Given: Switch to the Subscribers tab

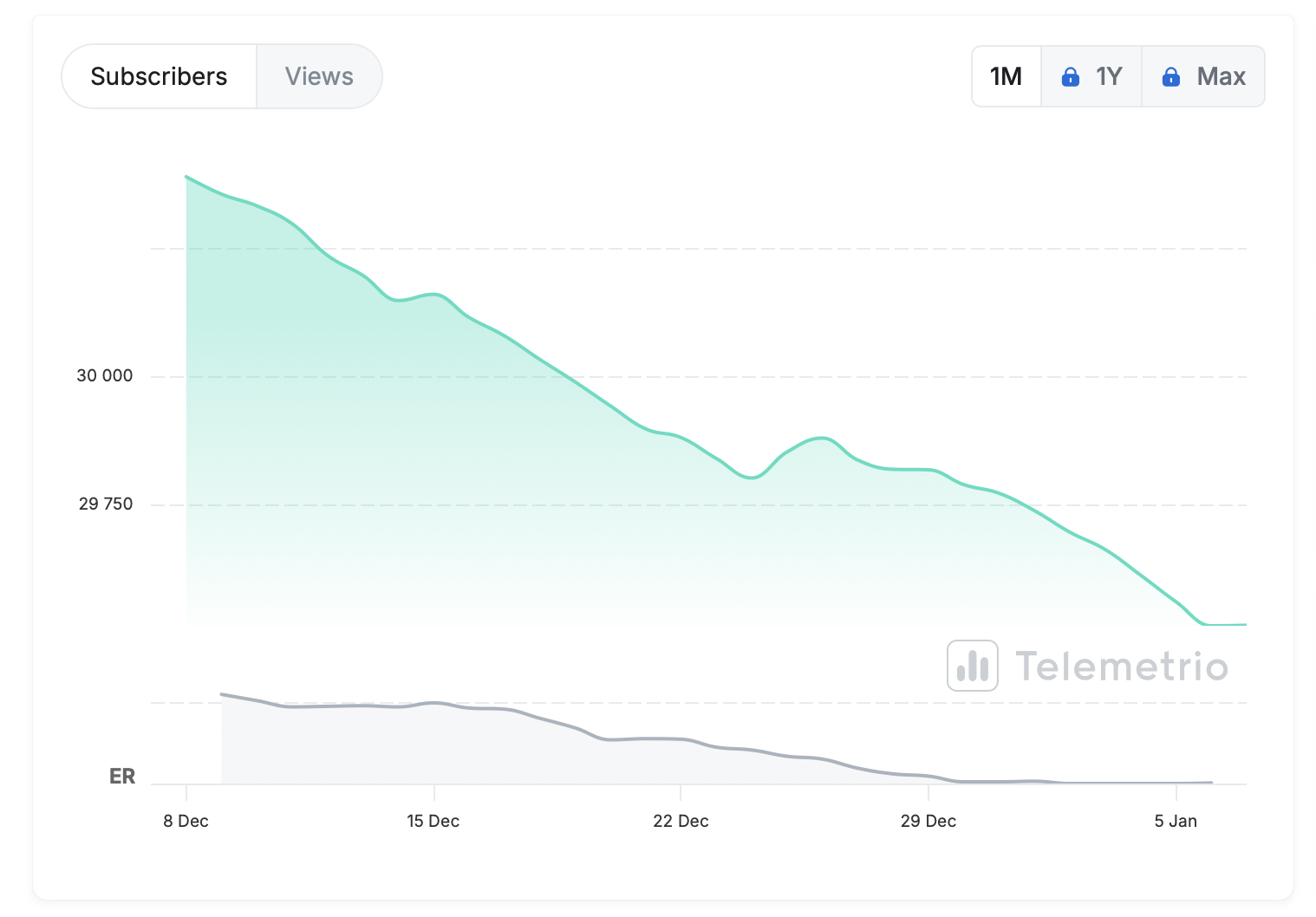Looking at the screenshot, I should click(x=159, y=76).
